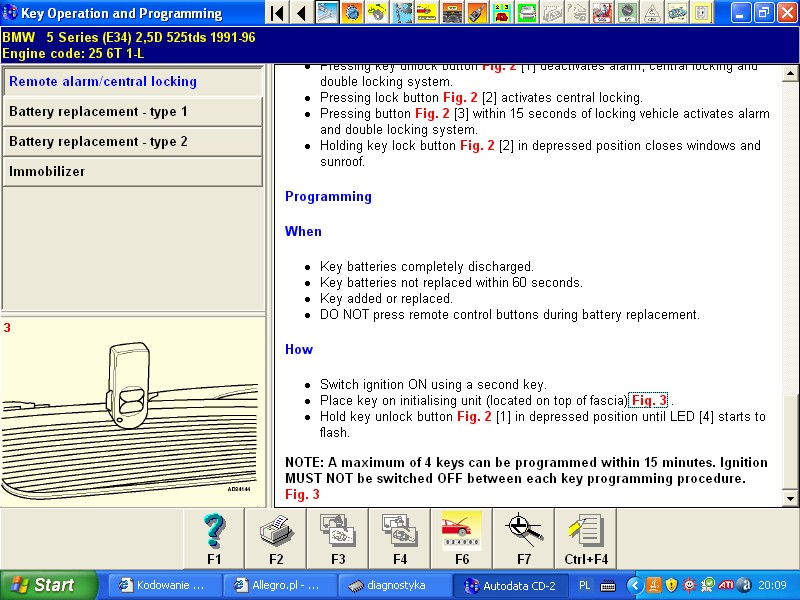The width and height of the screenshot is (800, 600).
Task: Select Remote alarm/central locking section
Action: coord(133,82)
